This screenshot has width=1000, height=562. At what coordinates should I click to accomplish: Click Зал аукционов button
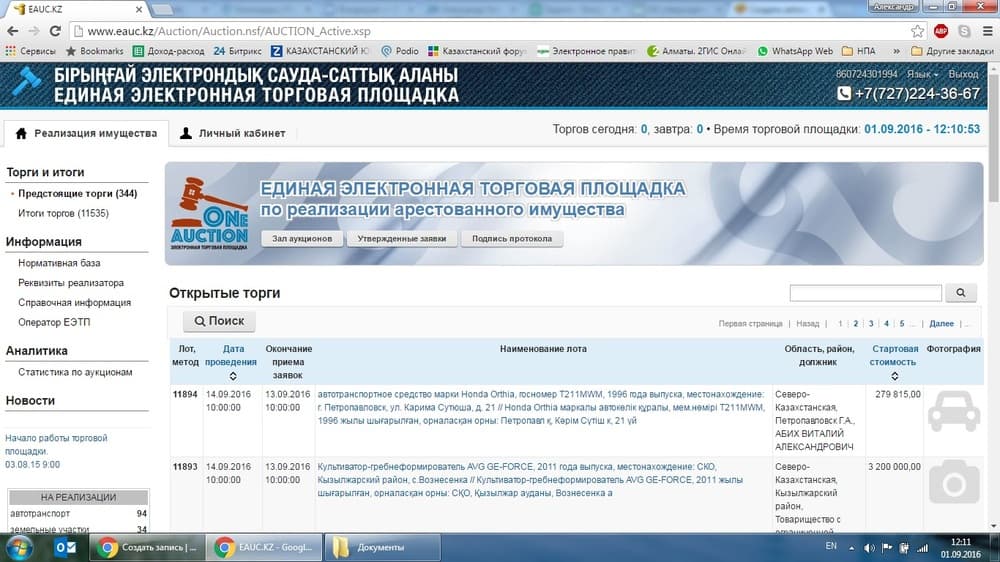pyautogui.click(x=302, y=239)
